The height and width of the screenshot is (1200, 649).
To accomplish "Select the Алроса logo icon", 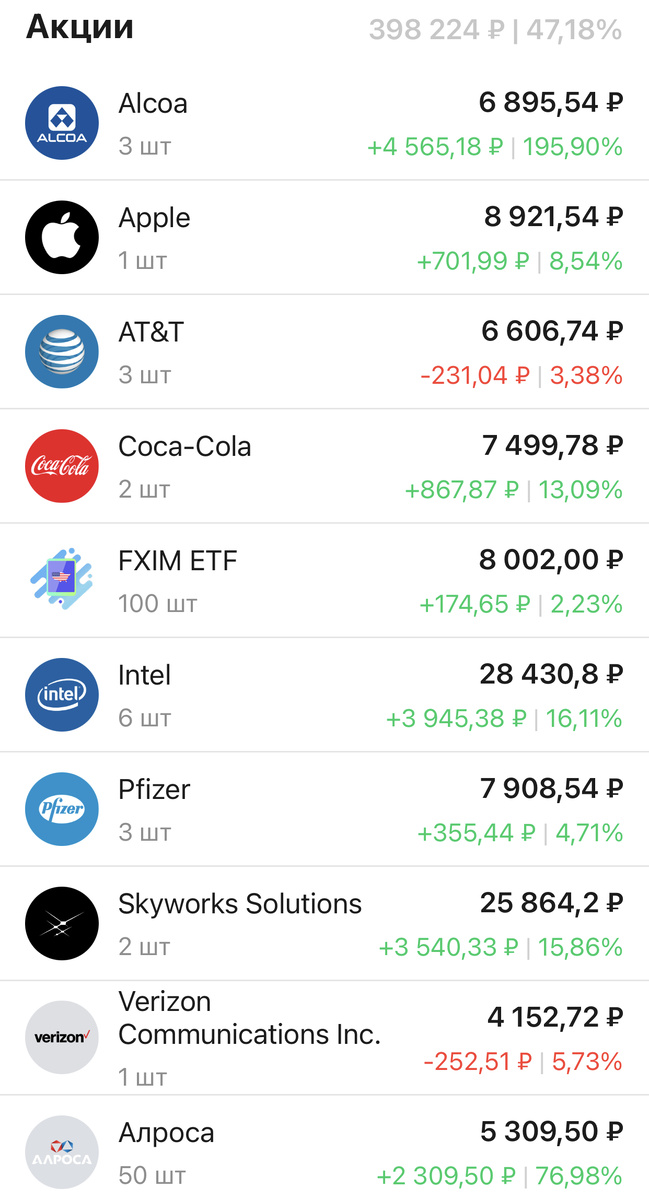I will pos(62,1152).
